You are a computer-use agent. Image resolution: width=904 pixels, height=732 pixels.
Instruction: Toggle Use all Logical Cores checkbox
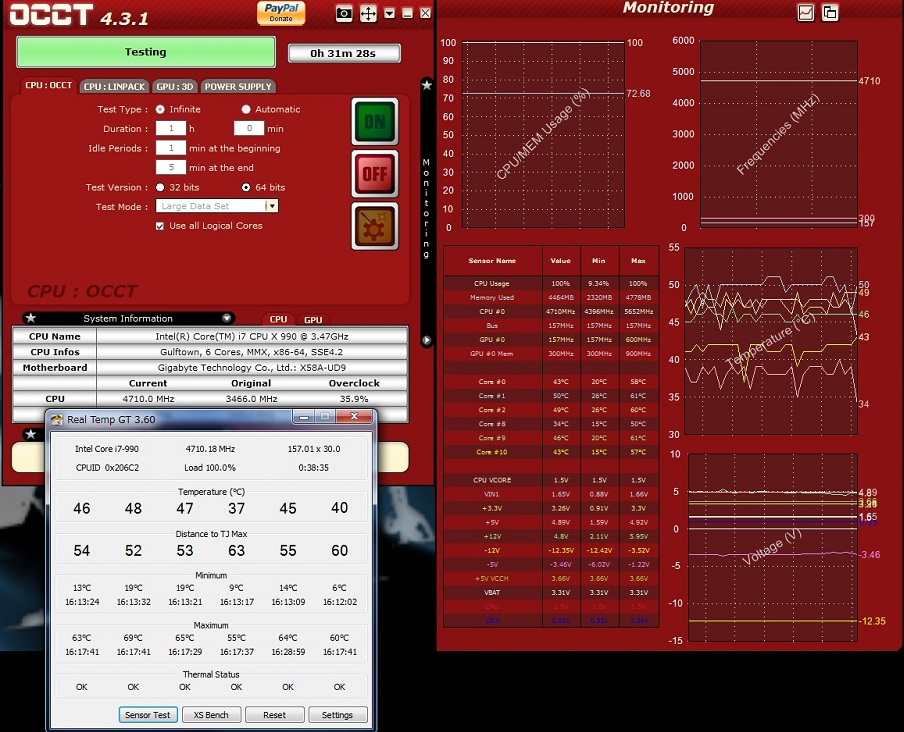160,226
